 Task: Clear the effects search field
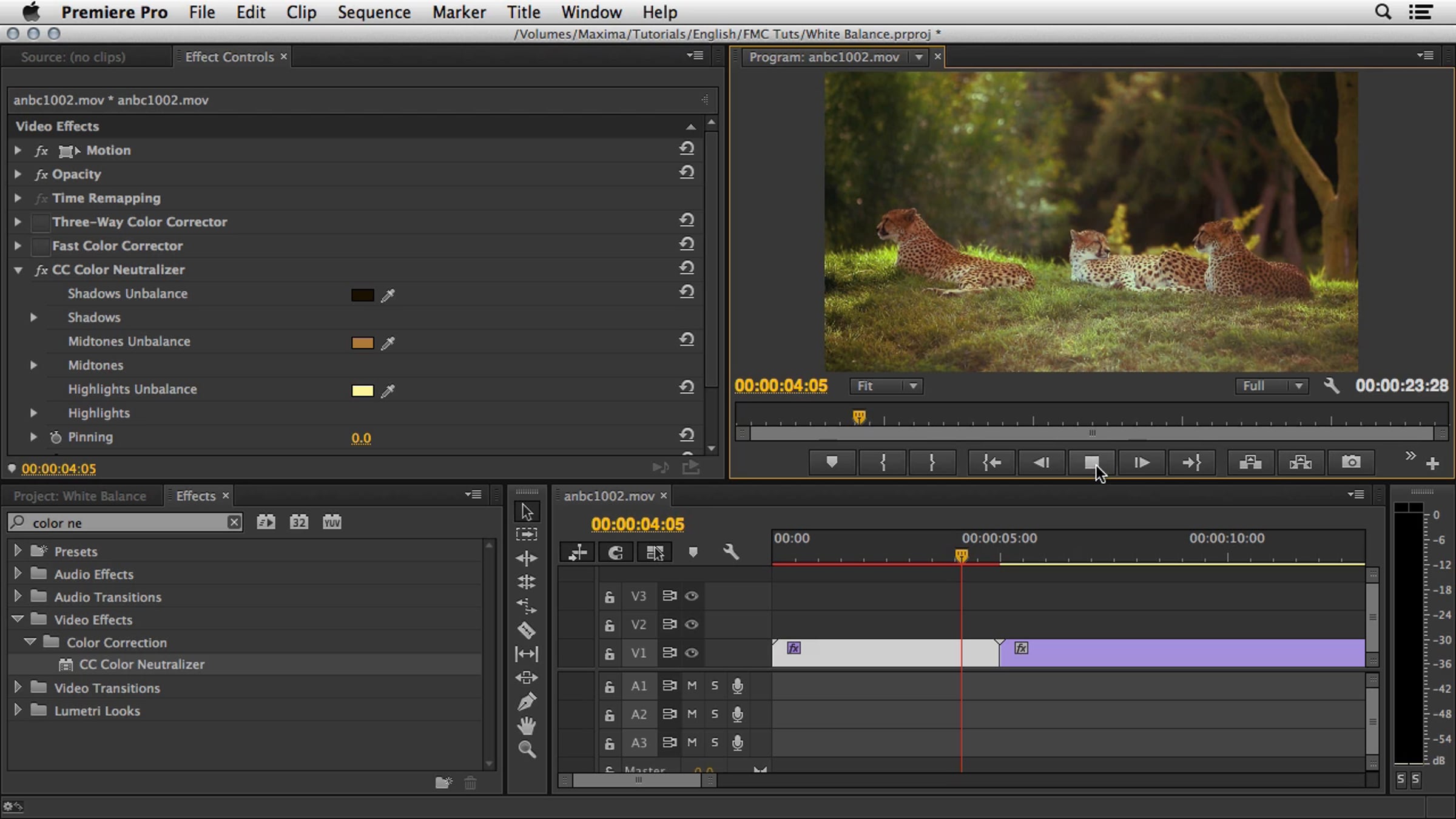point(234,522)
